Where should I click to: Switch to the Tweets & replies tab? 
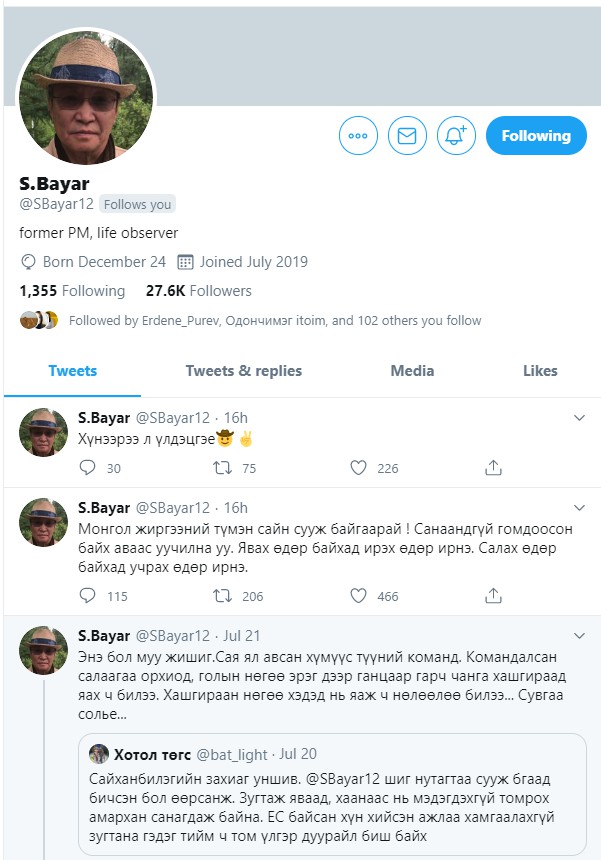point(243,371)
